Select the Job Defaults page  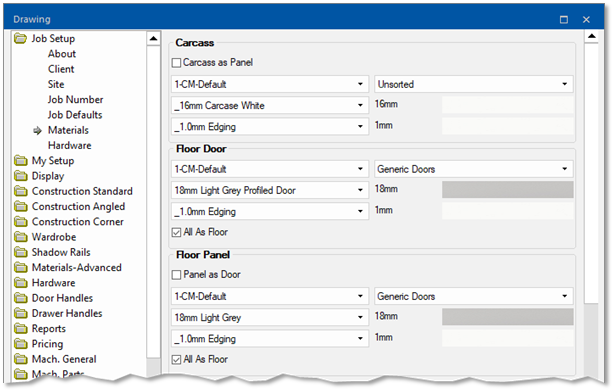75,115
